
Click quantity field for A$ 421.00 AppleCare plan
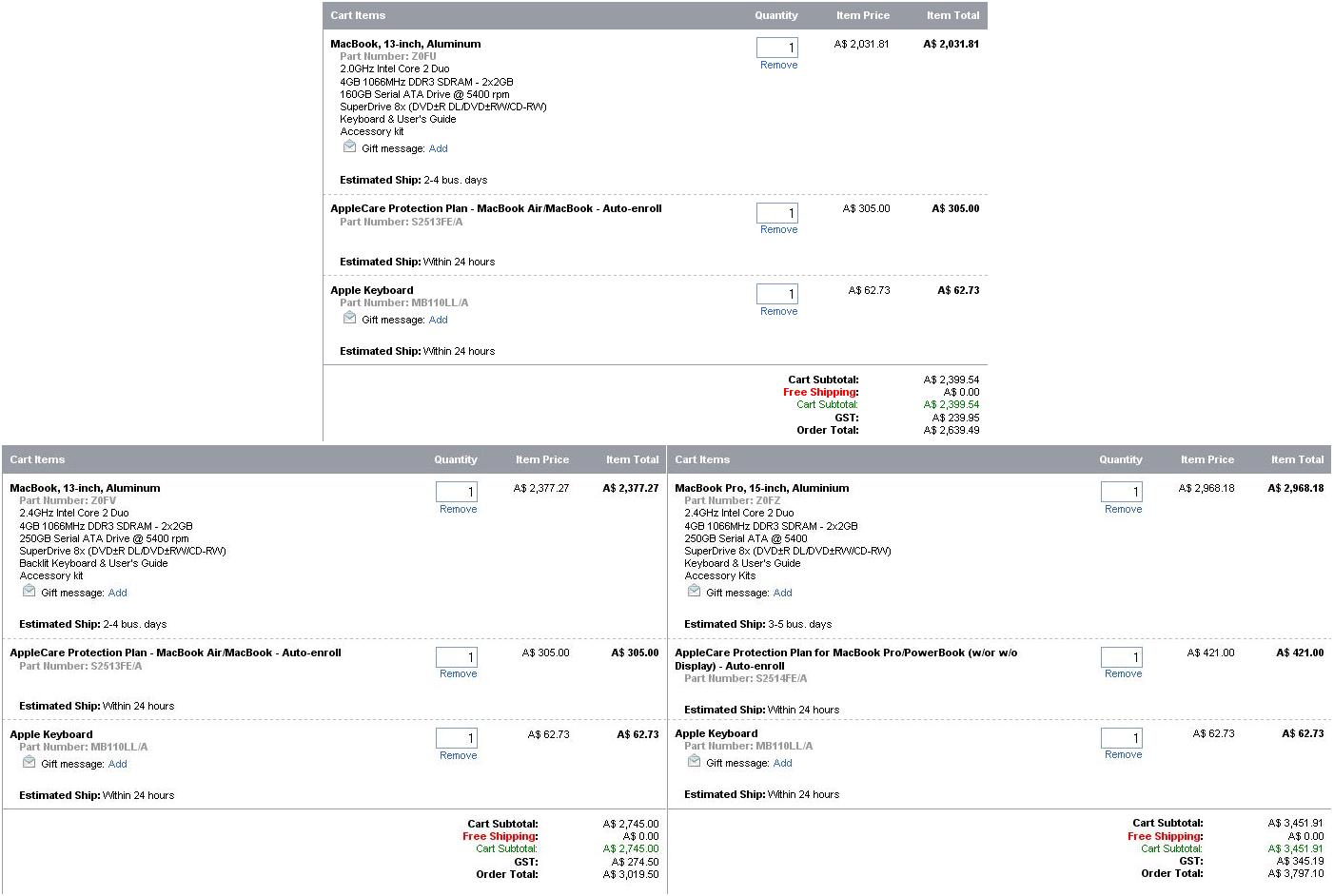[1122, 657]
